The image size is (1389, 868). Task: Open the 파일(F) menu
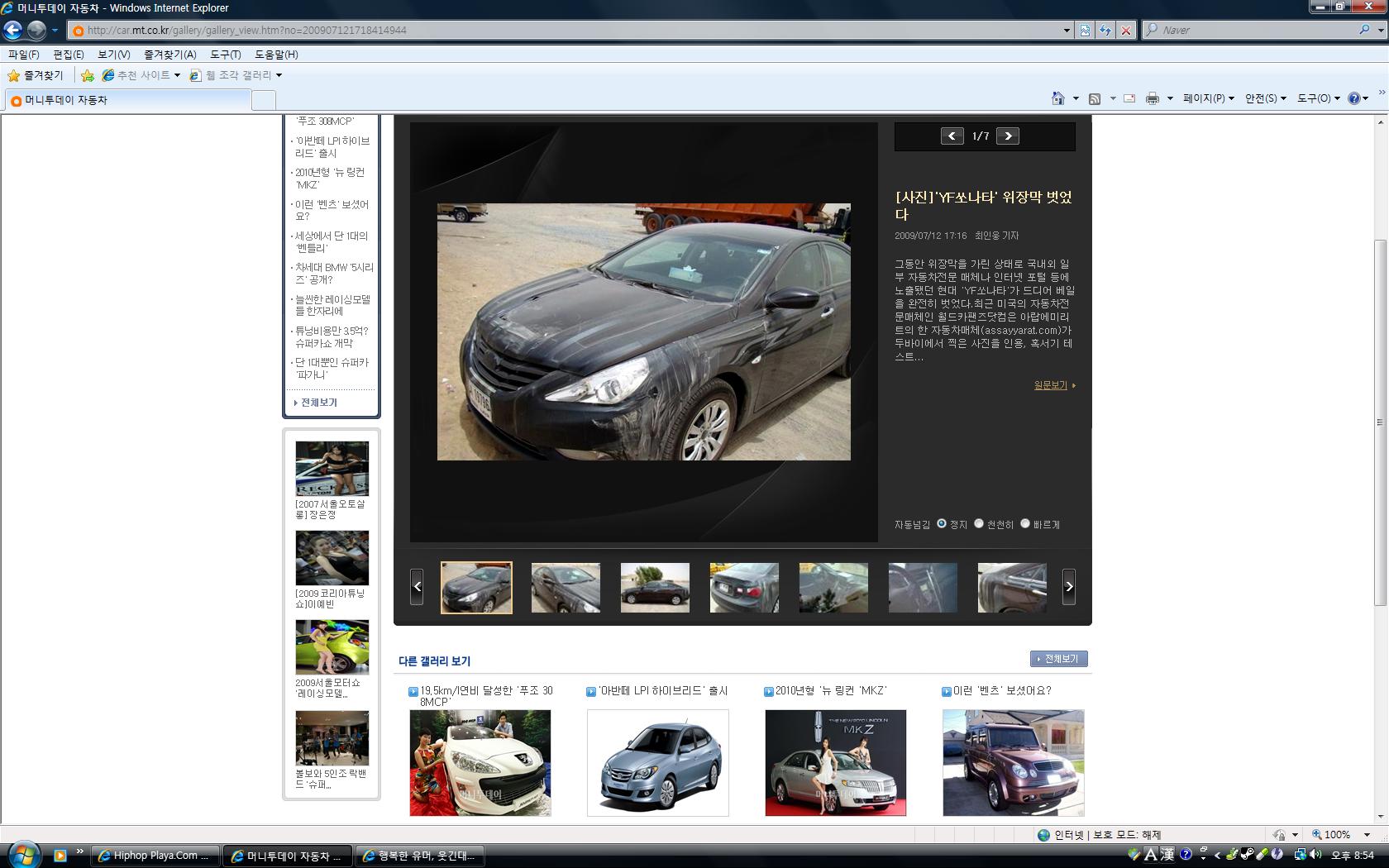tap(24, 55)
